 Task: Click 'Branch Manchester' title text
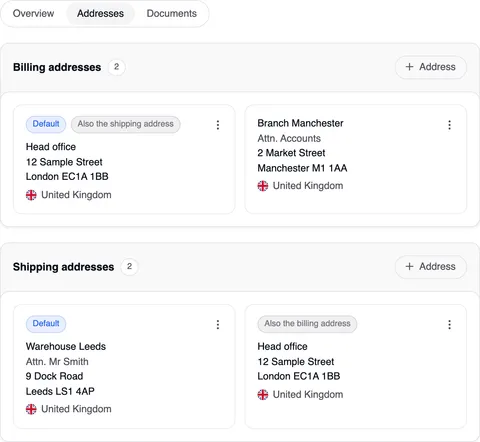300,123
